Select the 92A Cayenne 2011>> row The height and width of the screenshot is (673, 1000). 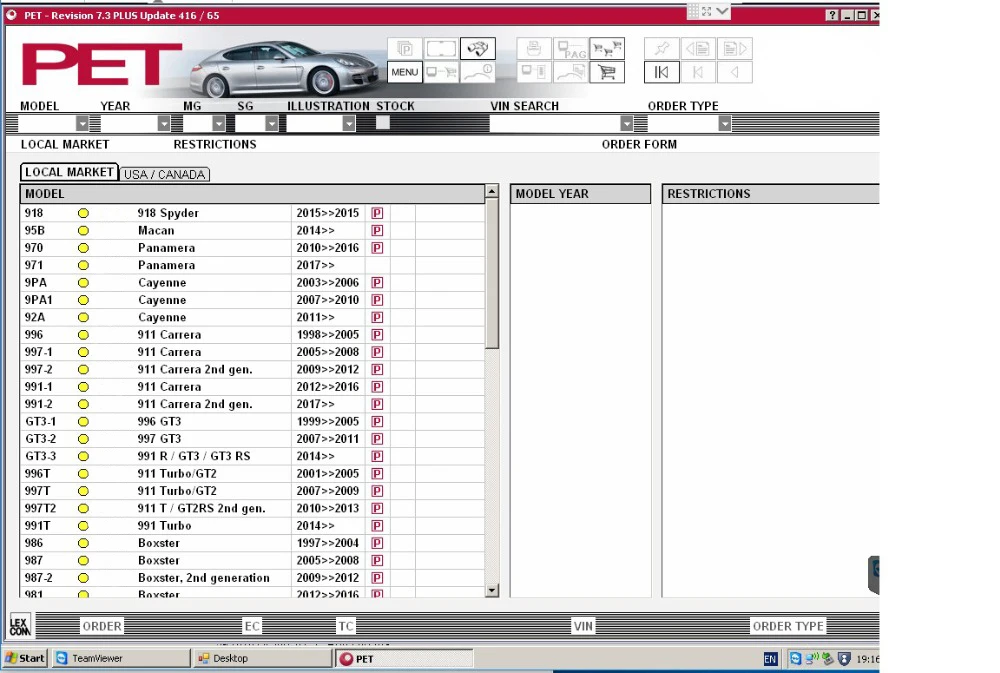(x=252, y=318)
